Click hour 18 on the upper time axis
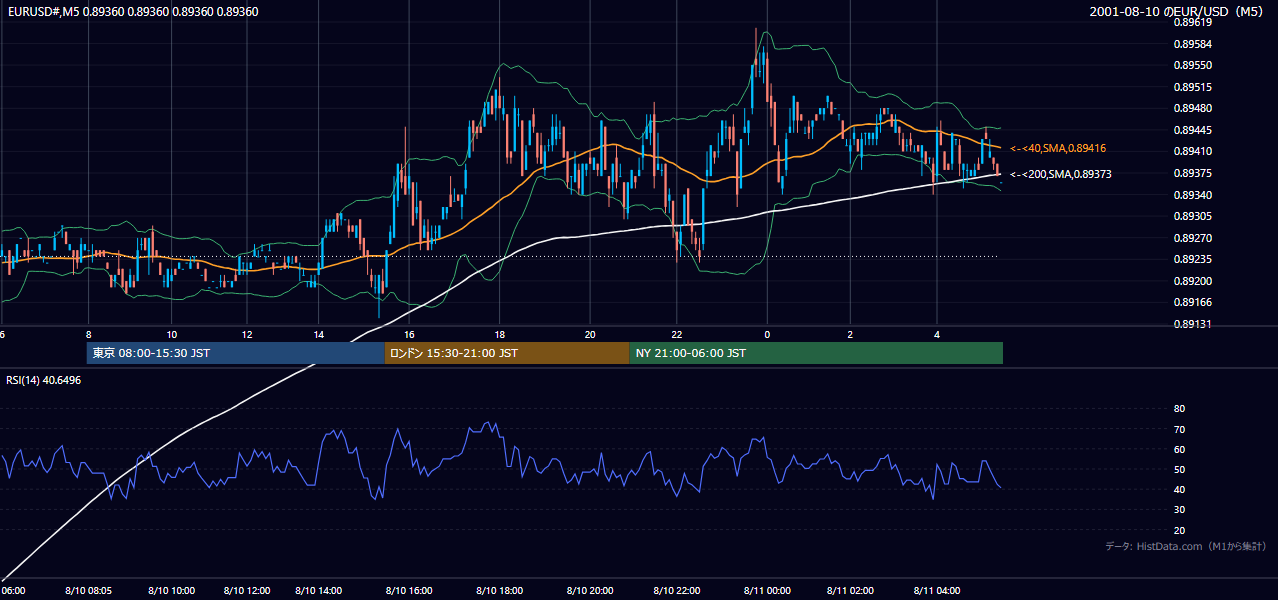The height and width of the screenshot is (600, 1278). [x=500, y=334]
